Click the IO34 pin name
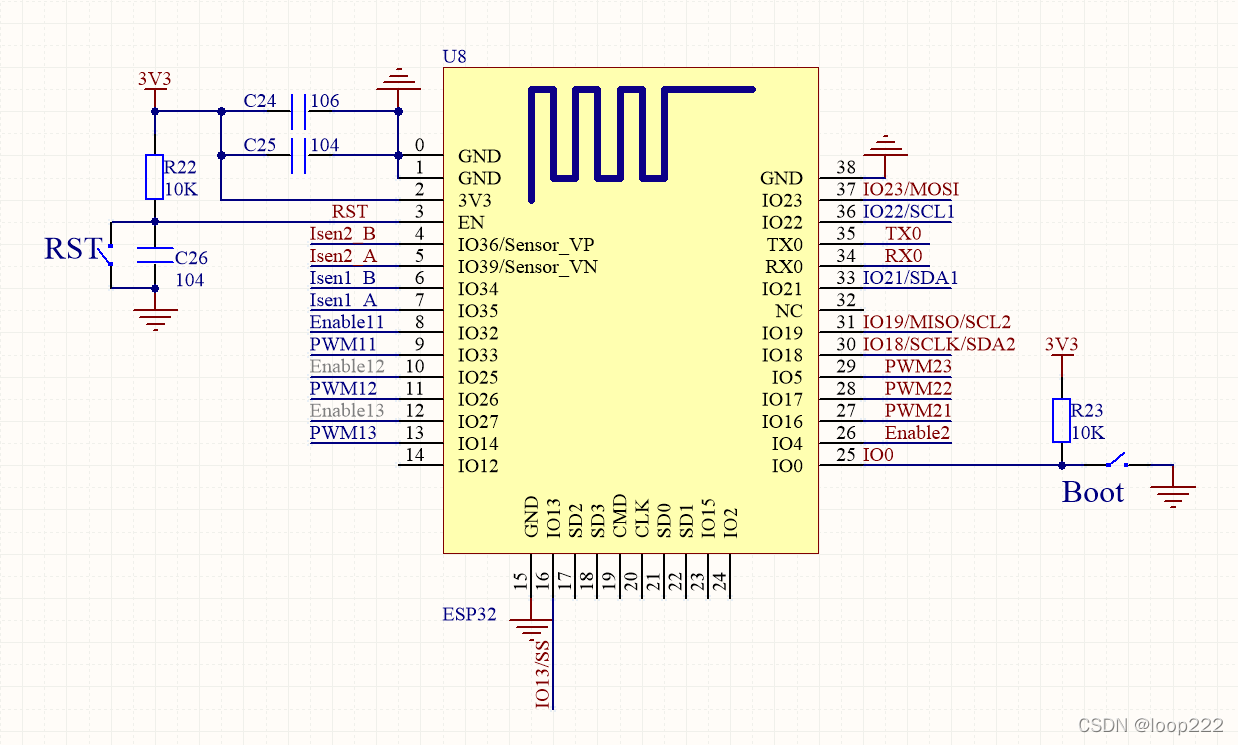The width and height of the screenshot is (1238, 745). click(478, 289)
